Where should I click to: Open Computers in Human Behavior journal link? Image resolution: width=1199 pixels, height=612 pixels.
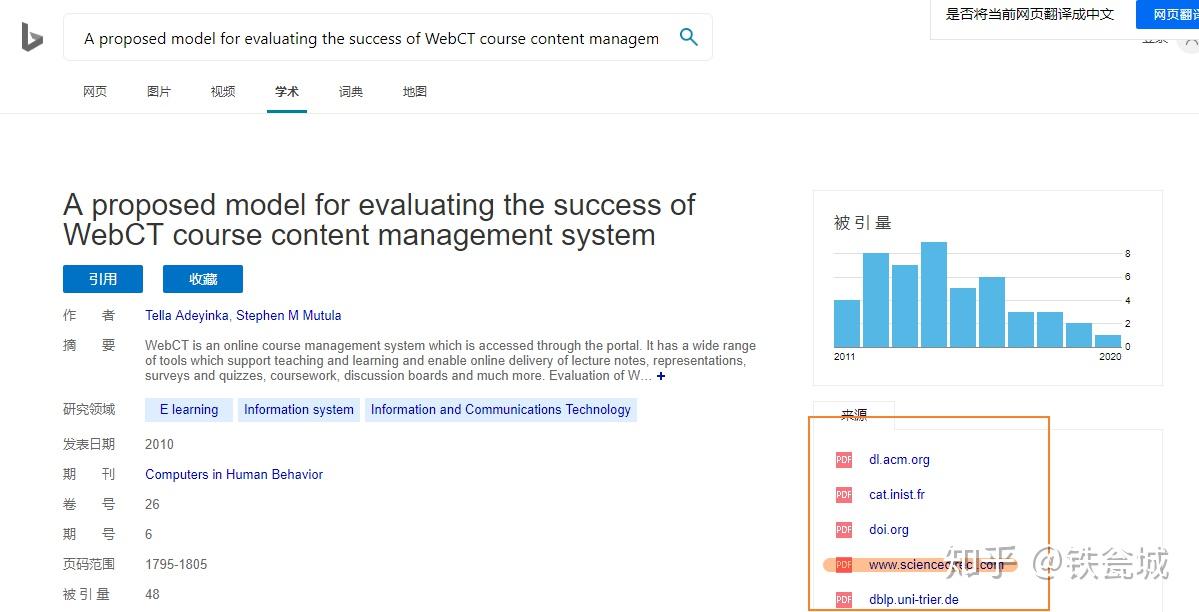234,474
